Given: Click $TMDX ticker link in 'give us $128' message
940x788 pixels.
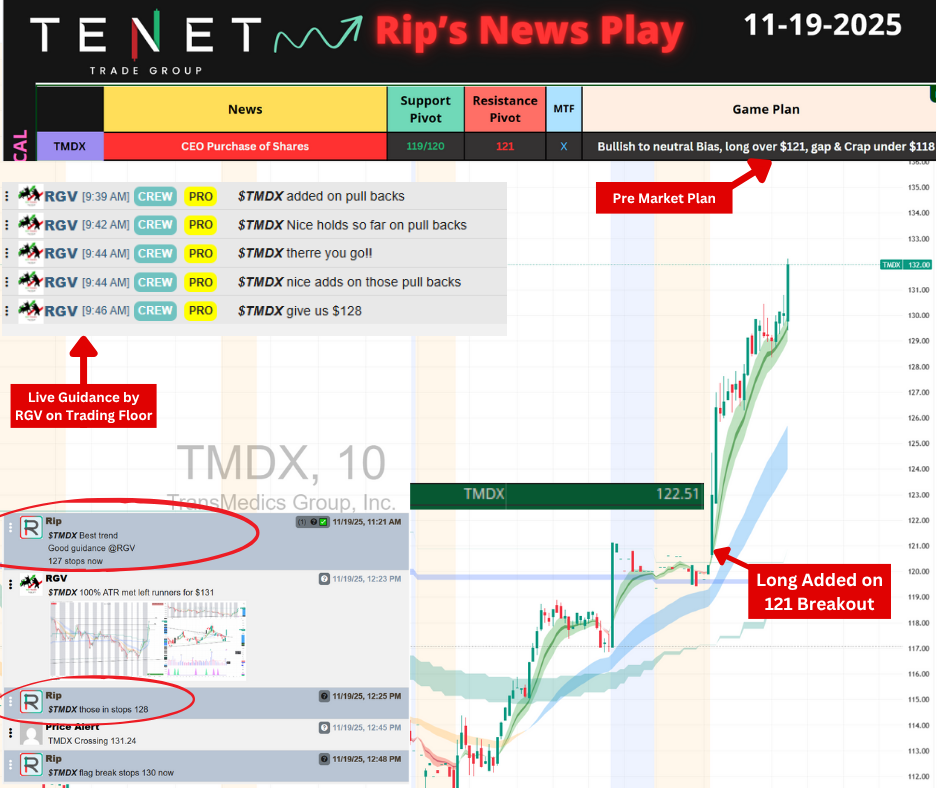Looking at the screenshot, I should pos(261,311).
